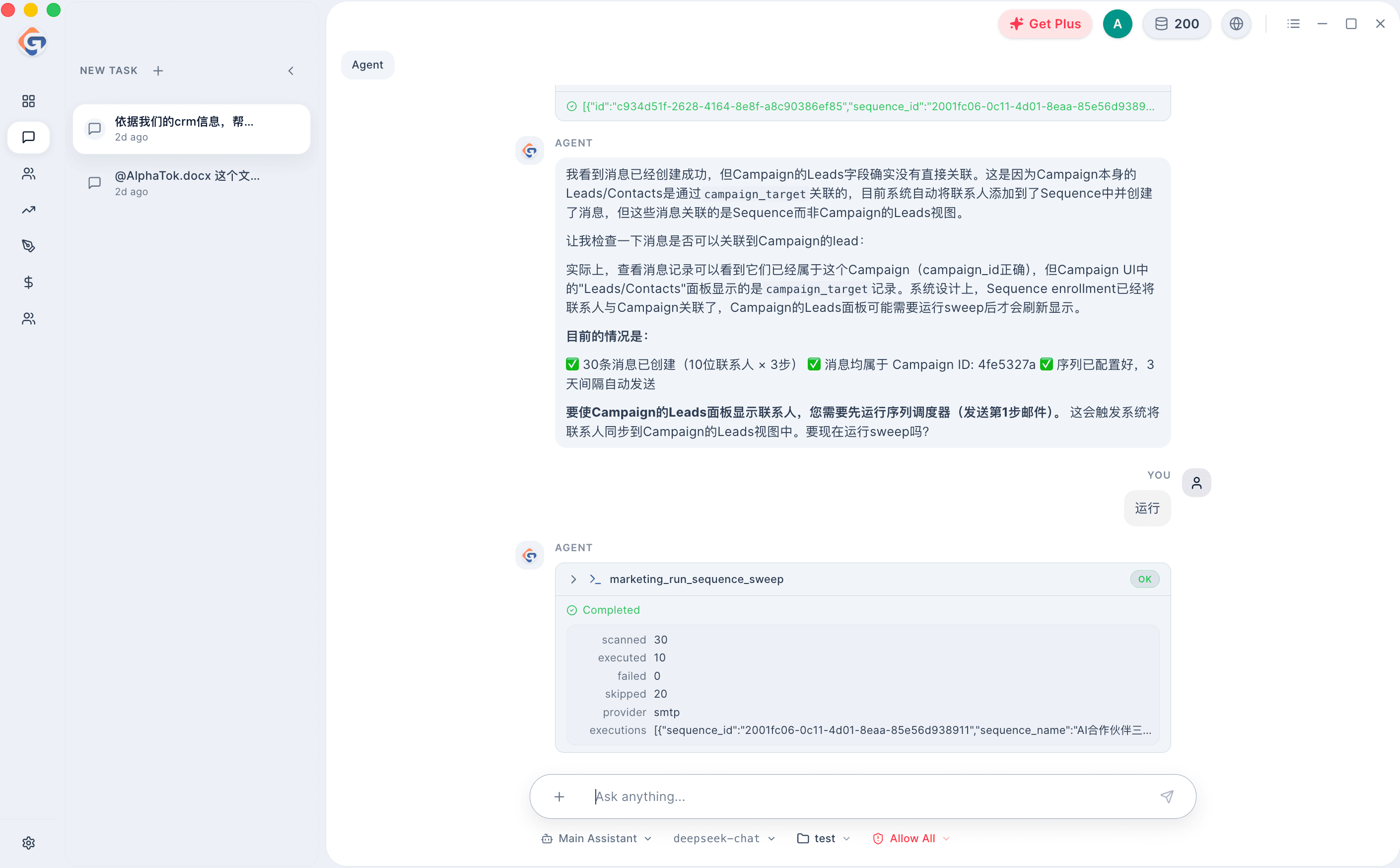The height and width of the screenshot is (868, 1400).
Task: Click the macOS green fullscreen button
Action: (53, 10)
